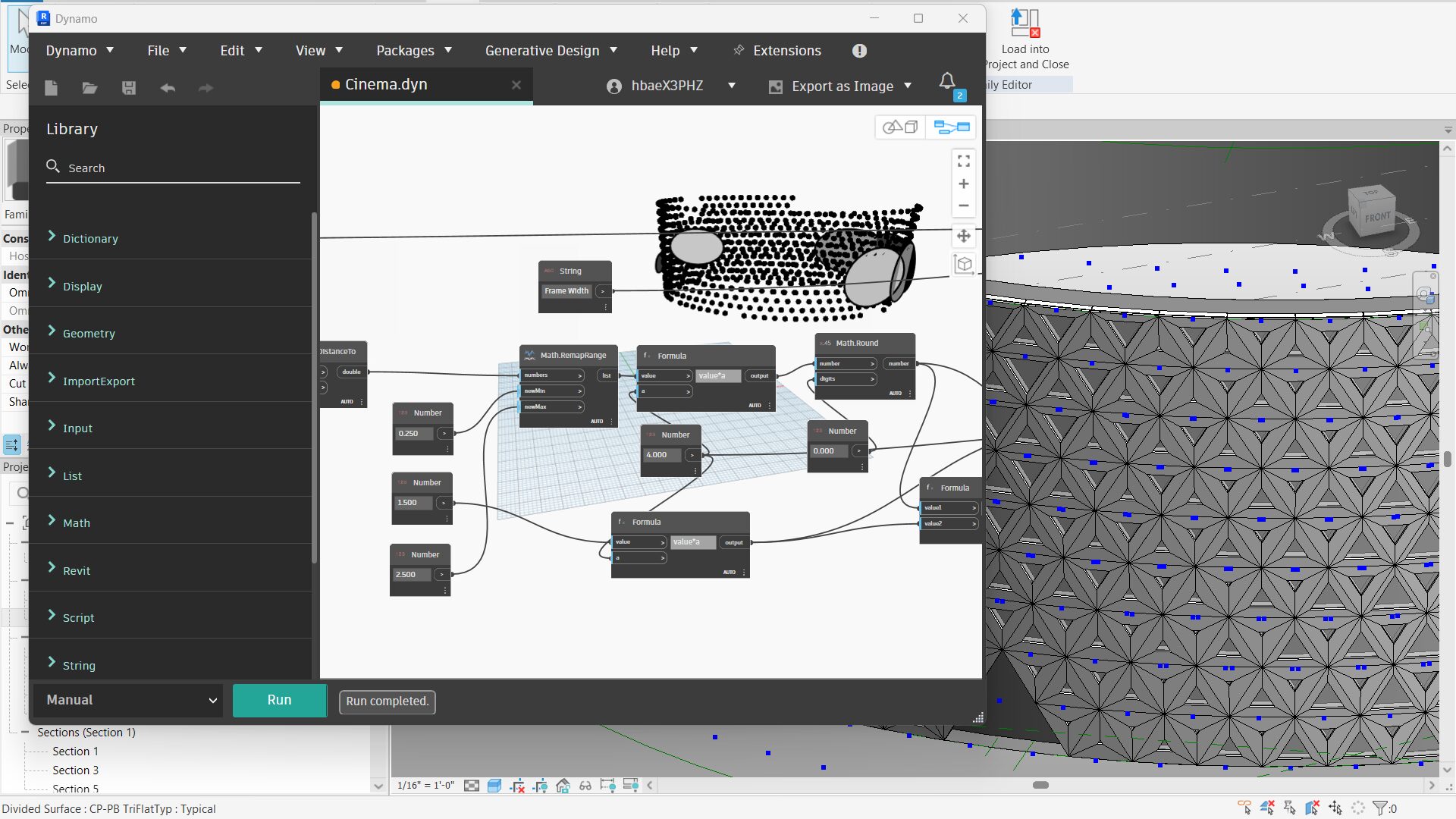
Task: Click the open folder icon in the toolbar
Action: coord(89,88)
